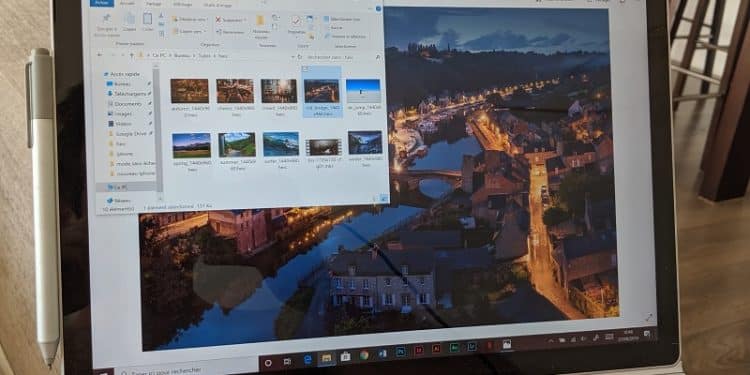Viewport: 750px width, 375px height.
Task: Click the Coller ribbon icon
Action: 148,22
